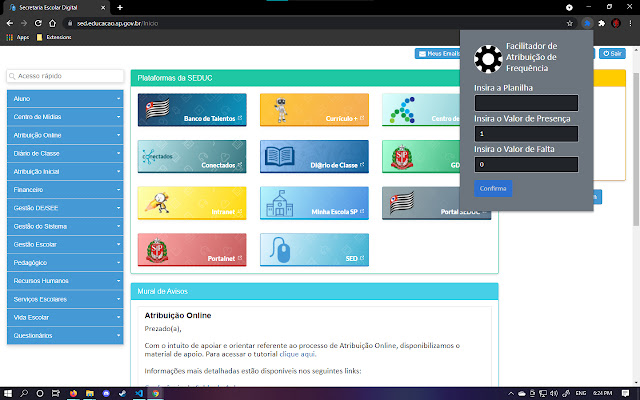Click the Atribuição Online notice heading
This screenshot has width=640, height=400.
coord(178,316)
